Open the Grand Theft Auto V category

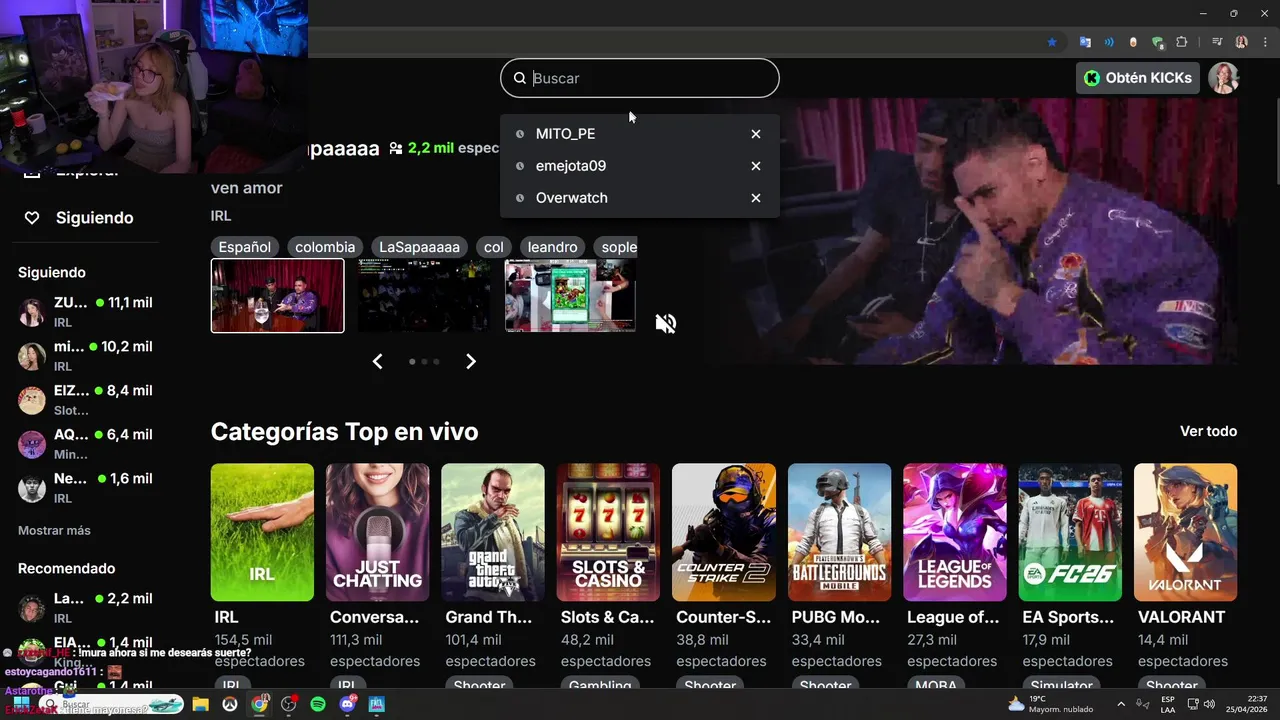pyautogui.click(x=493, y=532)
